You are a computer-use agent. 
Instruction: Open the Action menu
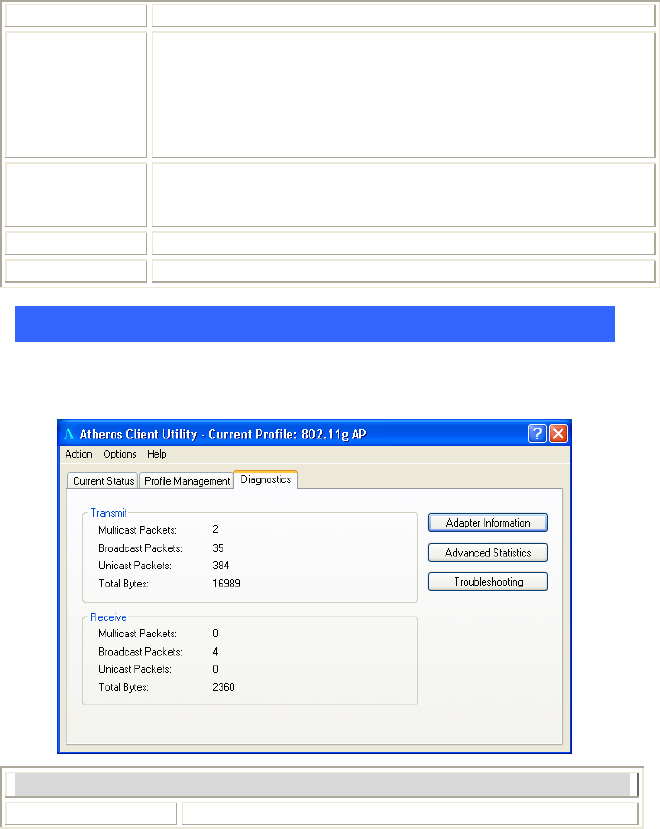[79, 454]
